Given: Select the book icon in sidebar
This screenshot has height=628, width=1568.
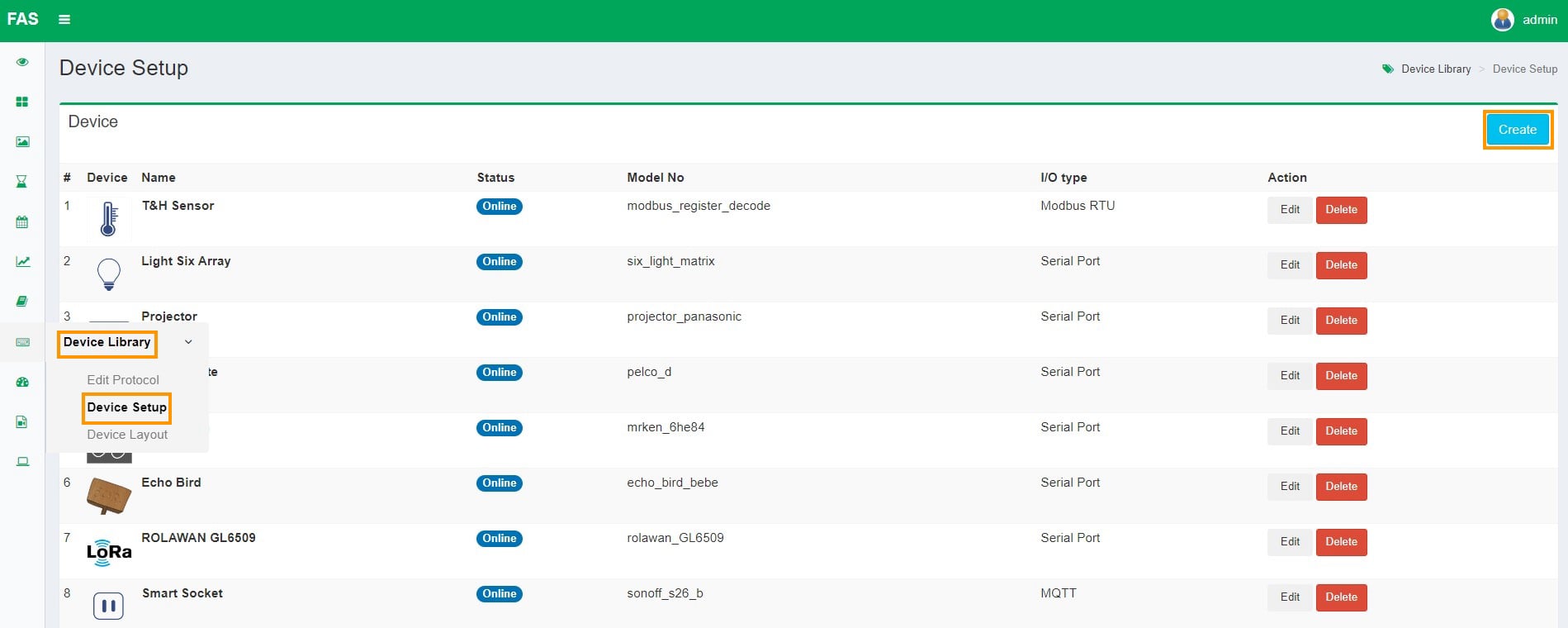Looking at the screenshot, I should pos(22,302).
